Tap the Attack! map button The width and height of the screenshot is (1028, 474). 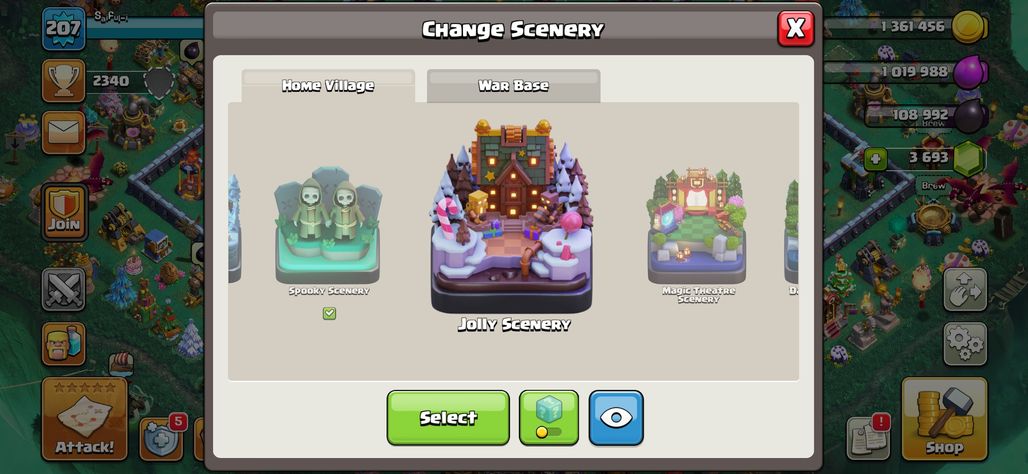point(84,419)
